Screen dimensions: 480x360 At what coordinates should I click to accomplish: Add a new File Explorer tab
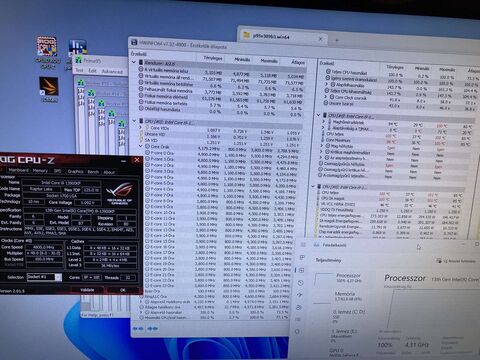337,40
